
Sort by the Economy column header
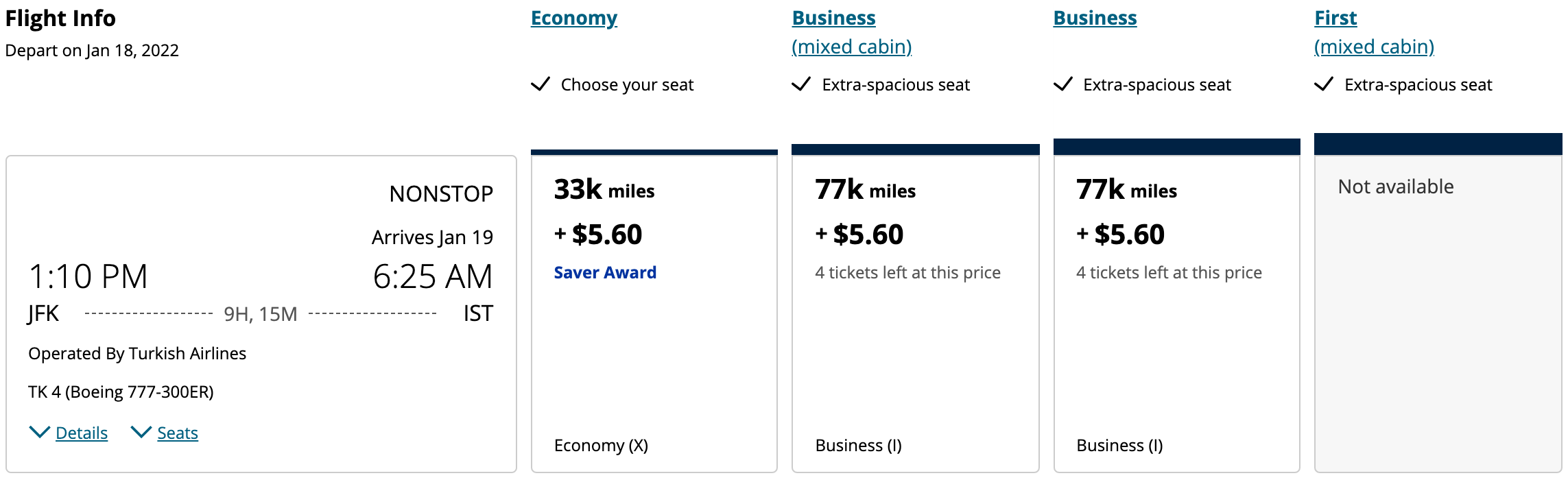(573, 19)
